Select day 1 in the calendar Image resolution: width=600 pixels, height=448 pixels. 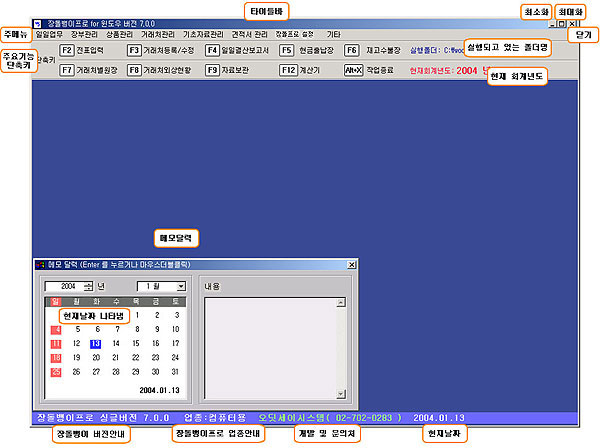137,315
